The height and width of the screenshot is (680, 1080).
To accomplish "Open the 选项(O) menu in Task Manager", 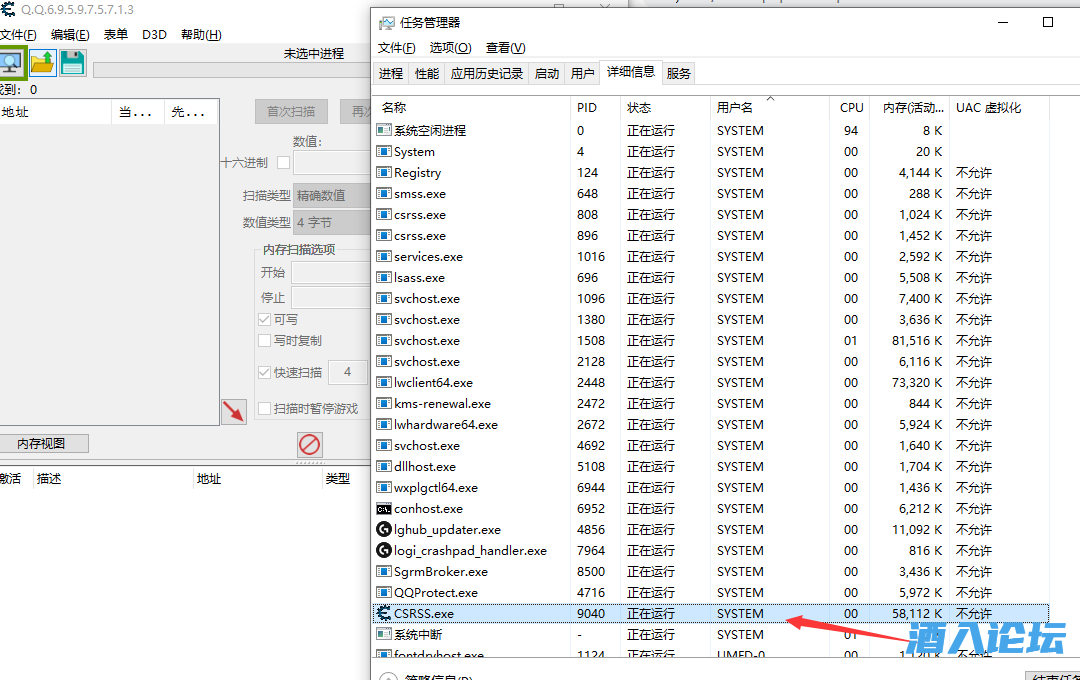I will pyautogui.click(x=450, y=48).
